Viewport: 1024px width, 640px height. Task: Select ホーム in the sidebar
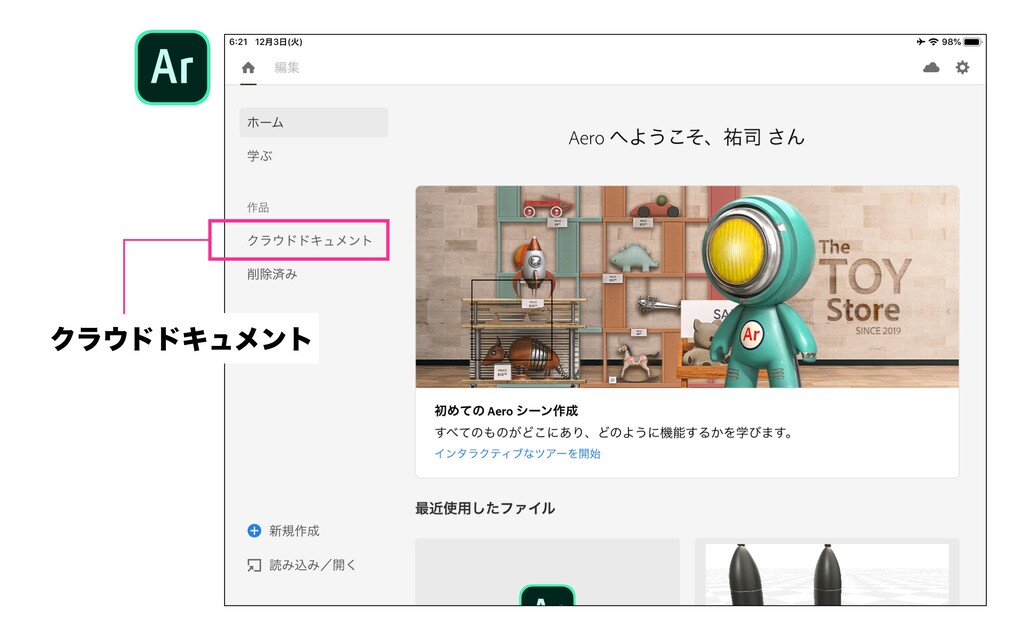tap(313, 122)
